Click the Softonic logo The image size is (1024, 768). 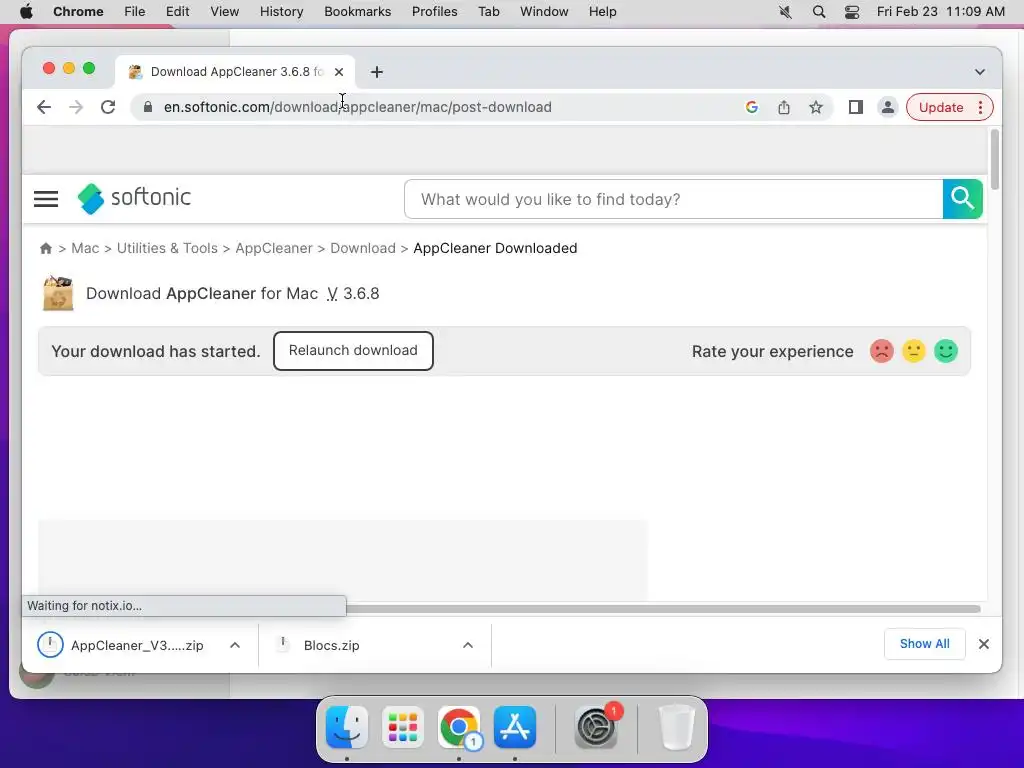135,198
